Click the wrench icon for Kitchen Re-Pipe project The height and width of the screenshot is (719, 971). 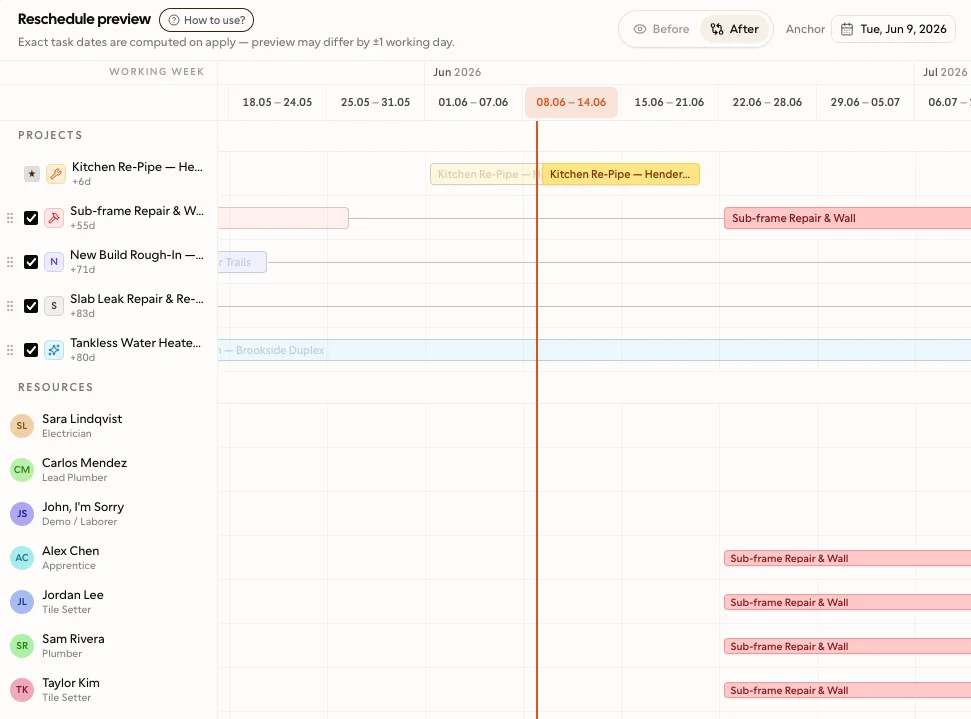56,174
